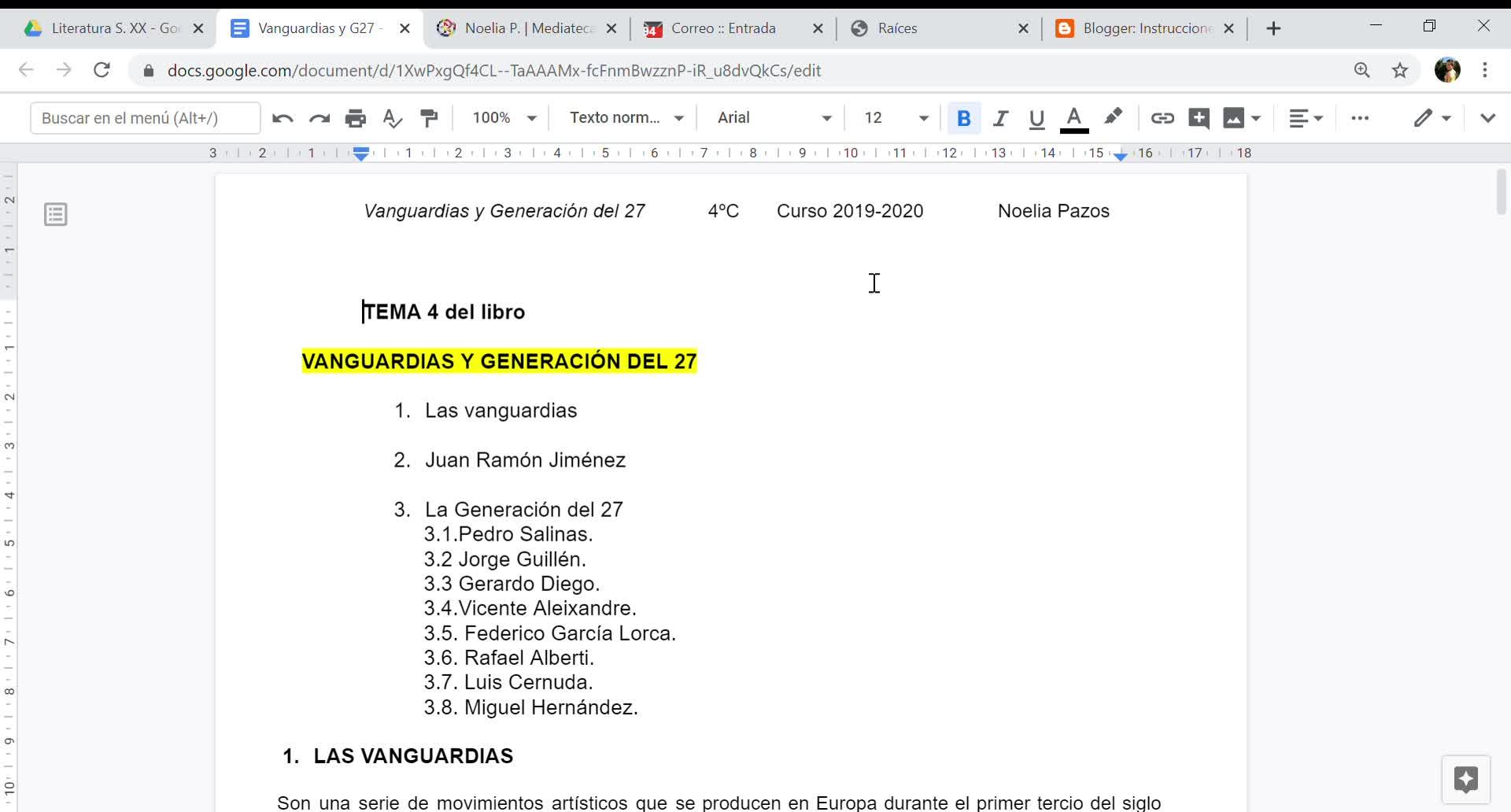Show the document outline panel
This screenshot has height=812, width=1511.
(56, 214)
